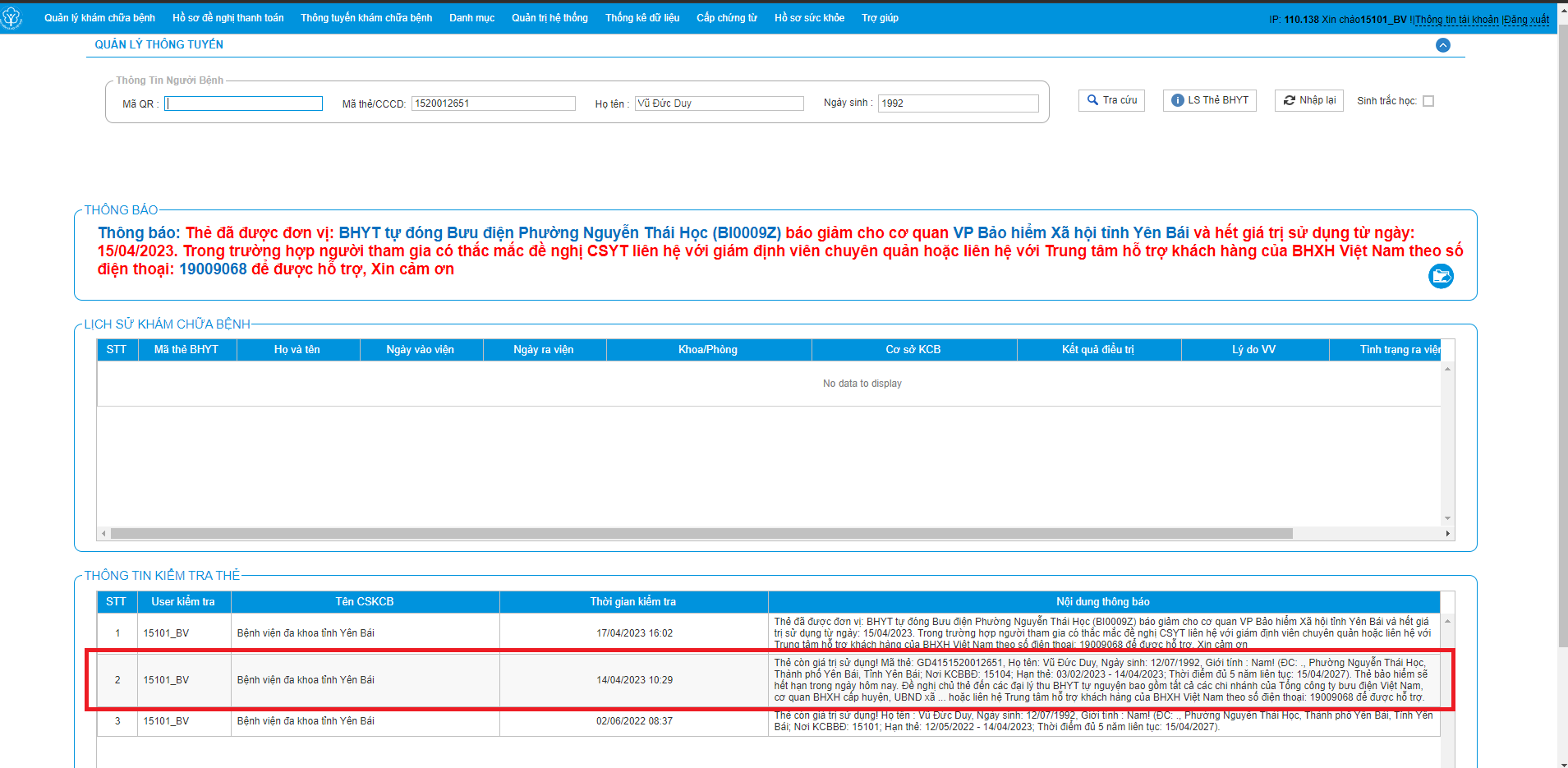This screenshot has height=768, width=1568.
Task: Click the Thông tin tài khoản link
Action: click(1457, 20)
